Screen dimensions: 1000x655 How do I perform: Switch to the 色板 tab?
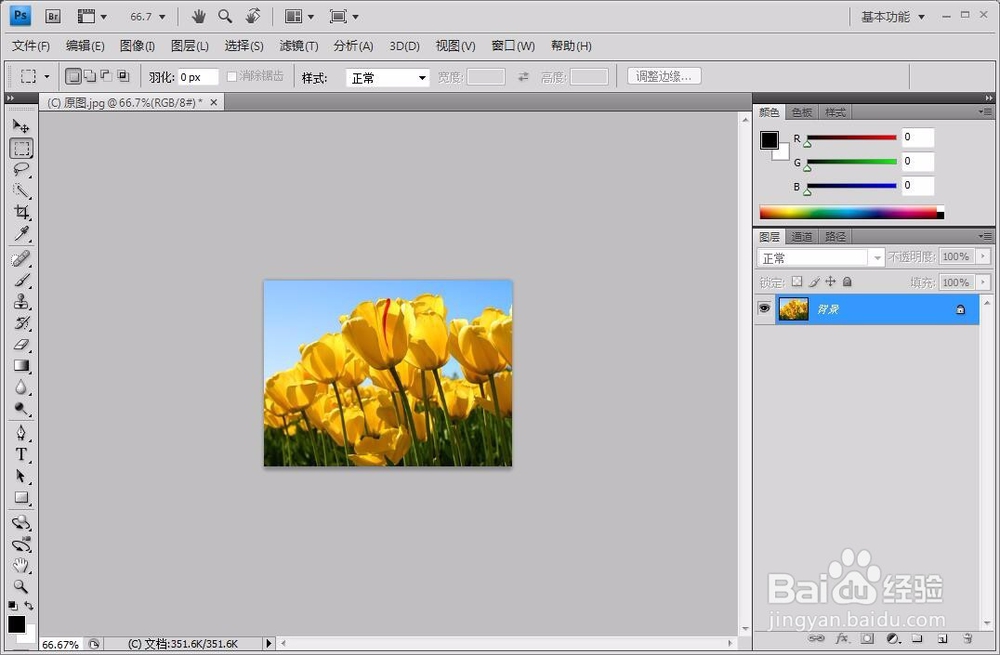click(802, 112)
